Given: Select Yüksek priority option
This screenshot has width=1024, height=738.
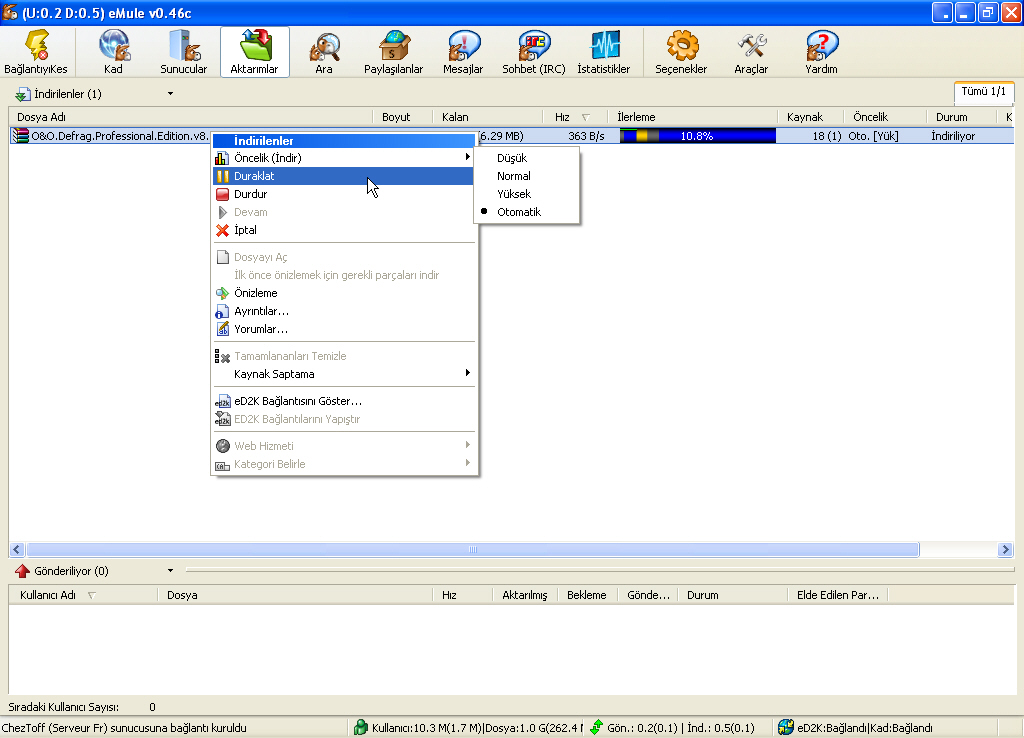Looking at the screenshot, I should pyautogui.click(x=526, y=194).
